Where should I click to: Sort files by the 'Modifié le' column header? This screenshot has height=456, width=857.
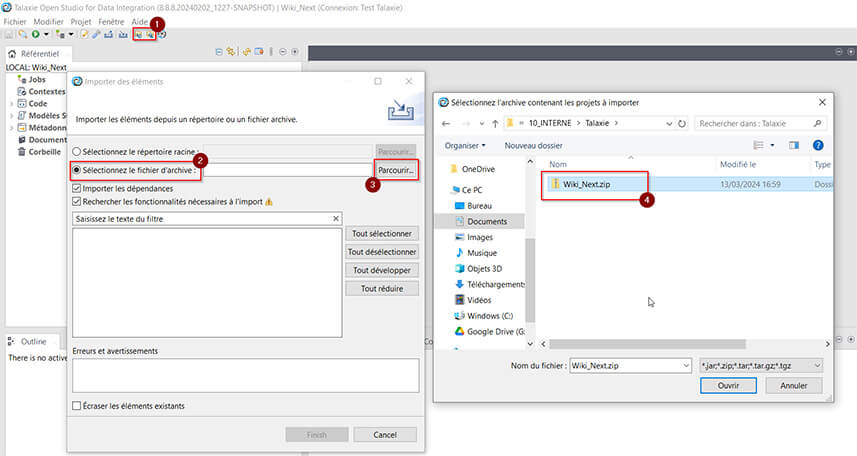(738, 165)
